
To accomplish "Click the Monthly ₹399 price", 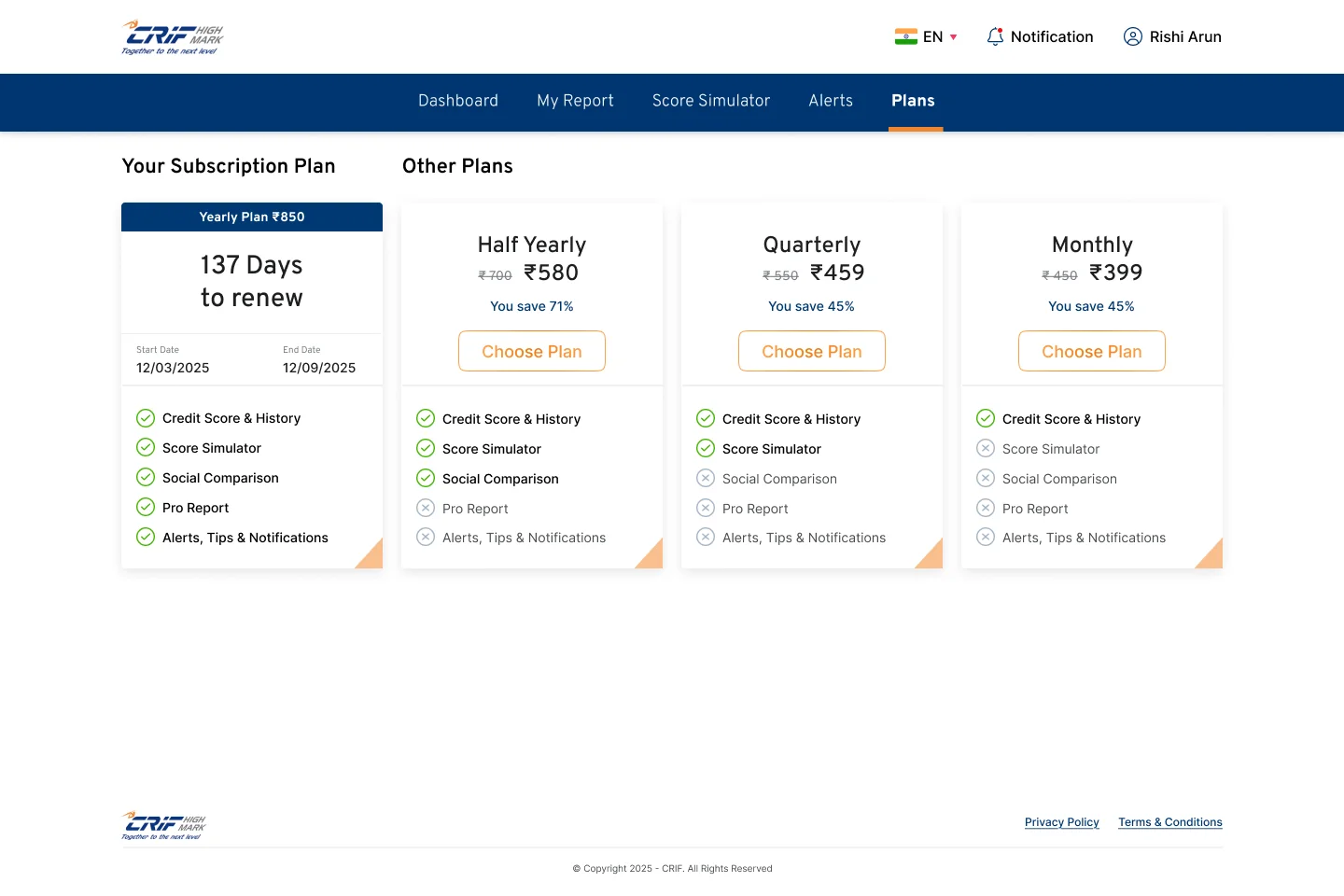I will [1116, 273].
